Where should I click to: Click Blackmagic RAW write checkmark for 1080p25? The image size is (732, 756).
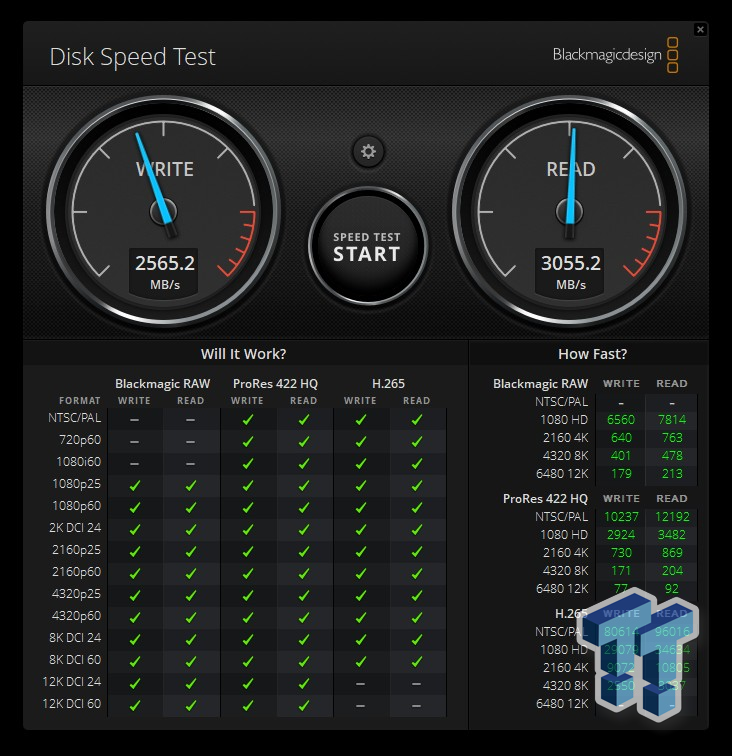[x=135, y=486]
